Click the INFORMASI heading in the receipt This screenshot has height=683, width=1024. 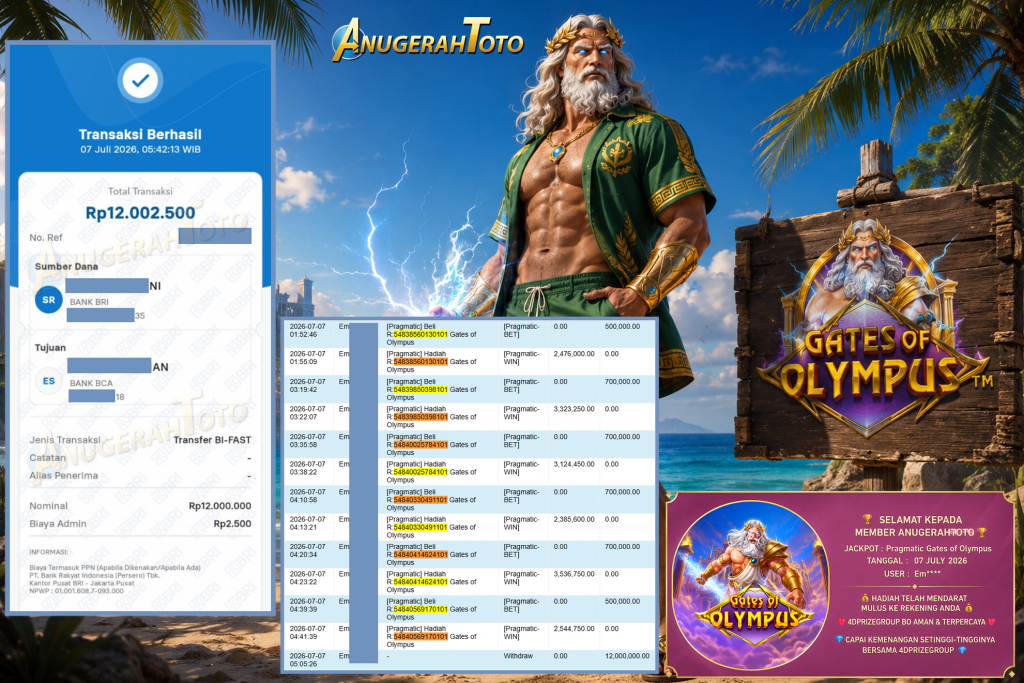(48, 552)
